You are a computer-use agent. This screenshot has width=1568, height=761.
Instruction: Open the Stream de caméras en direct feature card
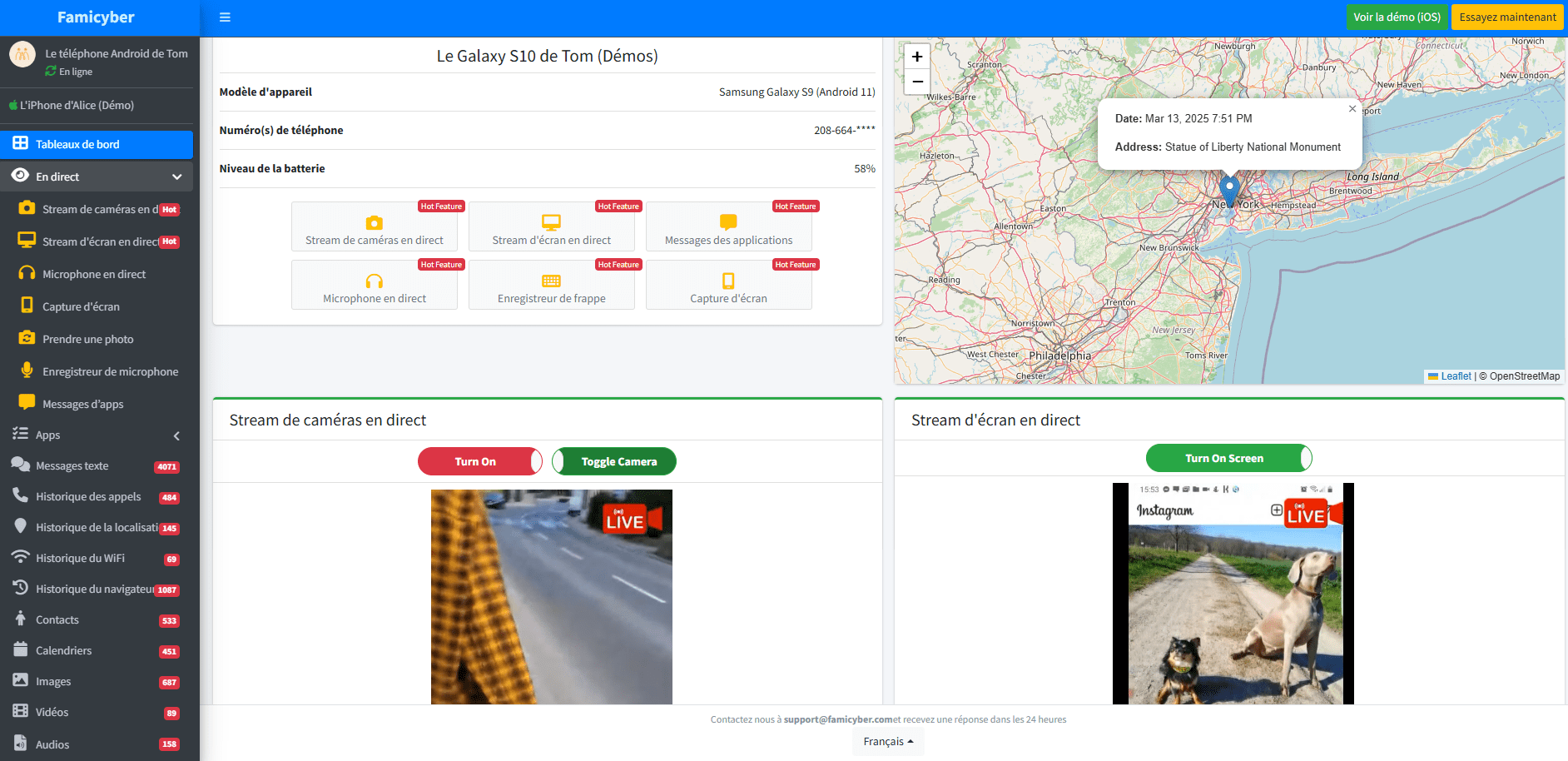375,226
